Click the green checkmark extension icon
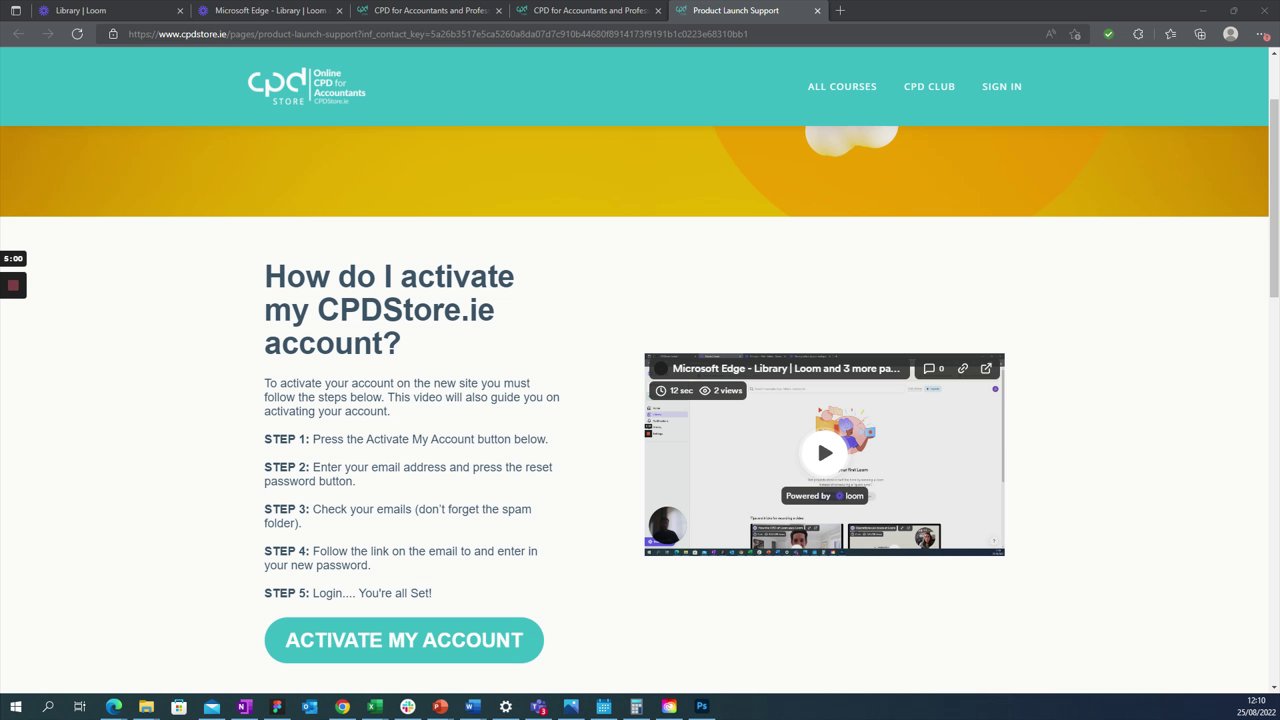1280x720 pixels. 1108,34
